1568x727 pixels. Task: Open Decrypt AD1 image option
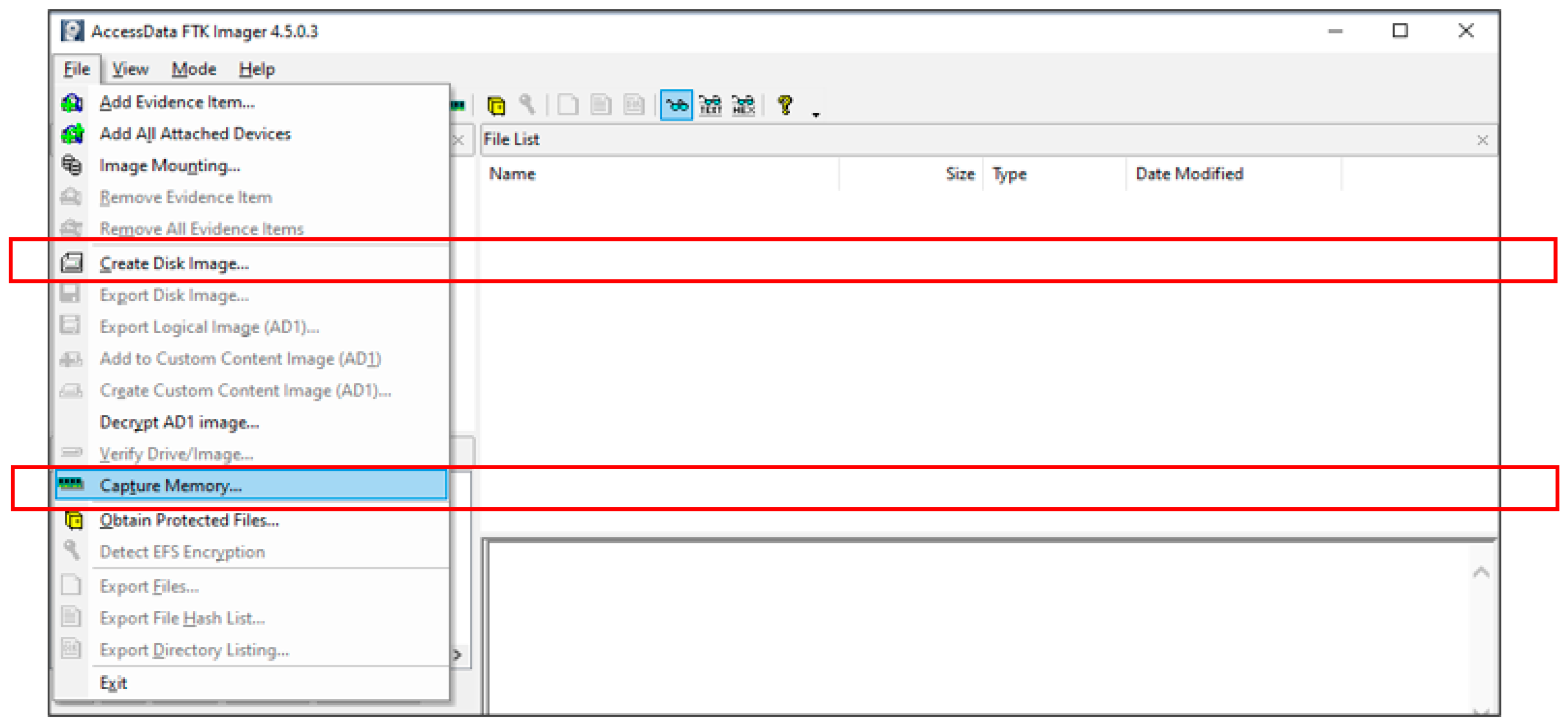click(x=179, y=422)
